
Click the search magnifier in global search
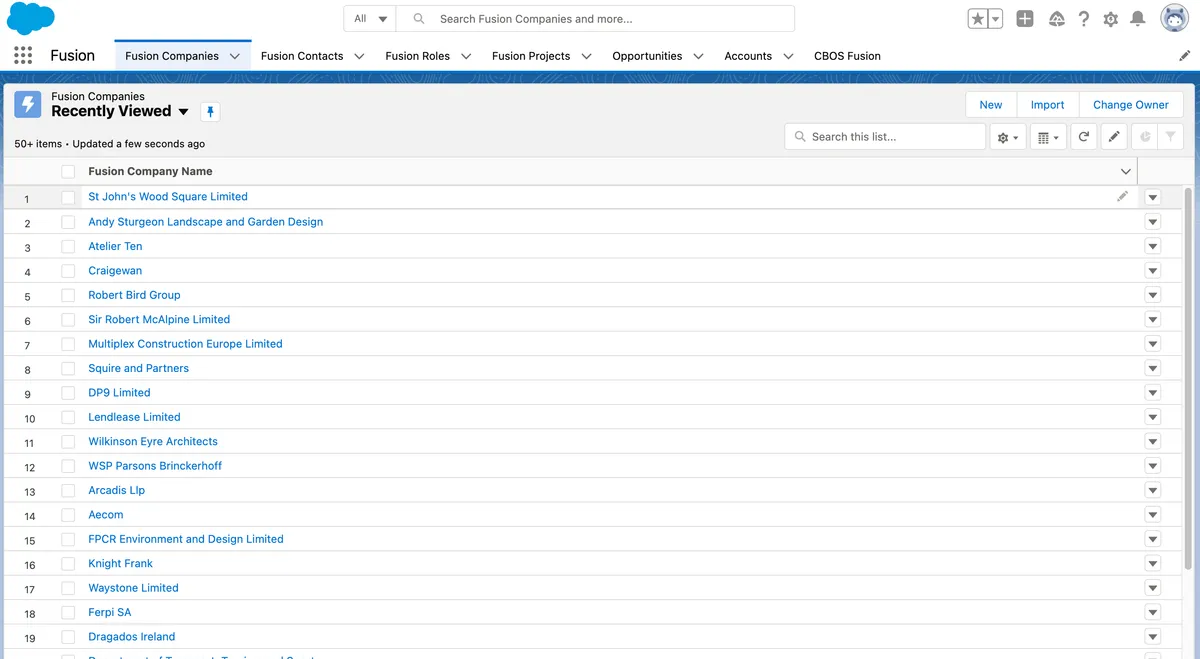tap(419, 19)
